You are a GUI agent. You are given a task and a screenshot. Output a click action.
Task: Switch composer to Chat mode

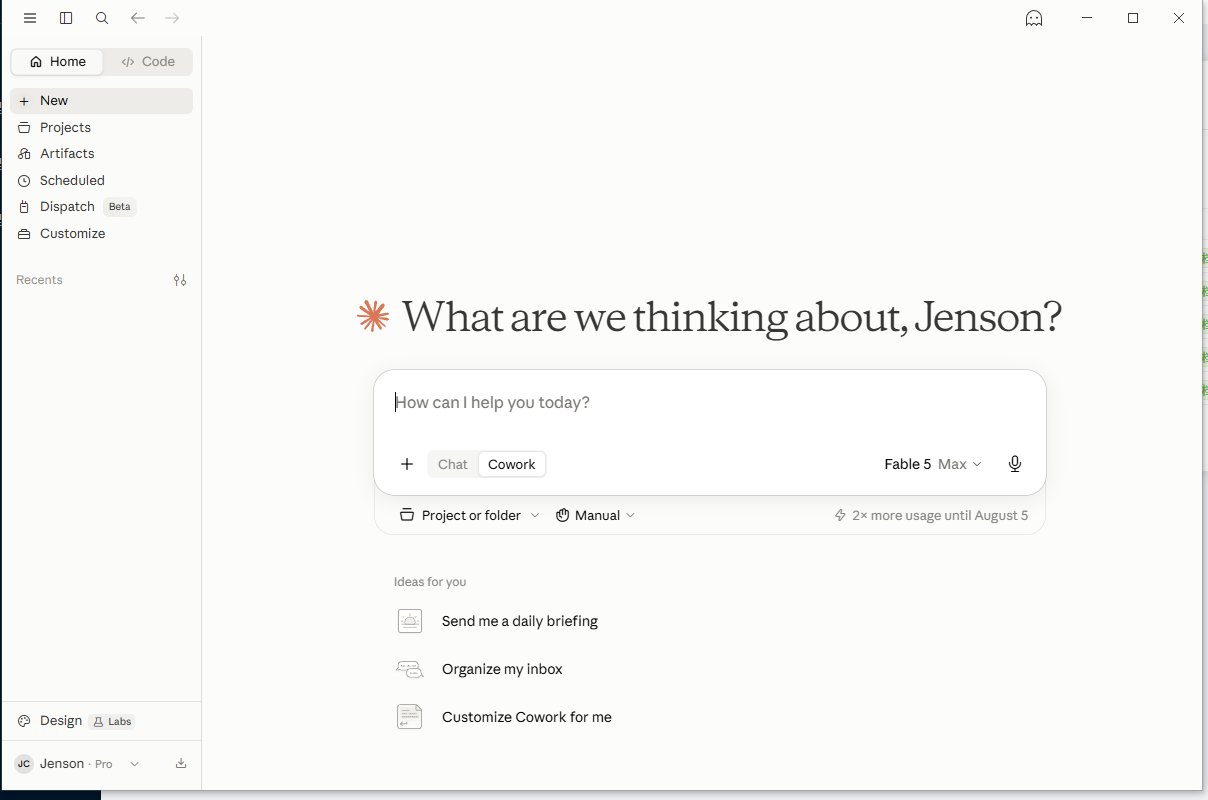pos(453,464)
